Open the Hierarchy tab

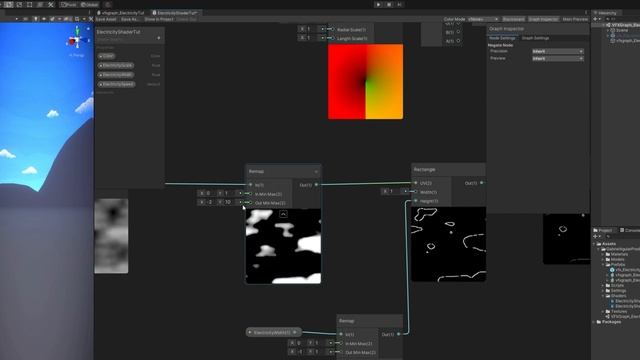[606, 13]
